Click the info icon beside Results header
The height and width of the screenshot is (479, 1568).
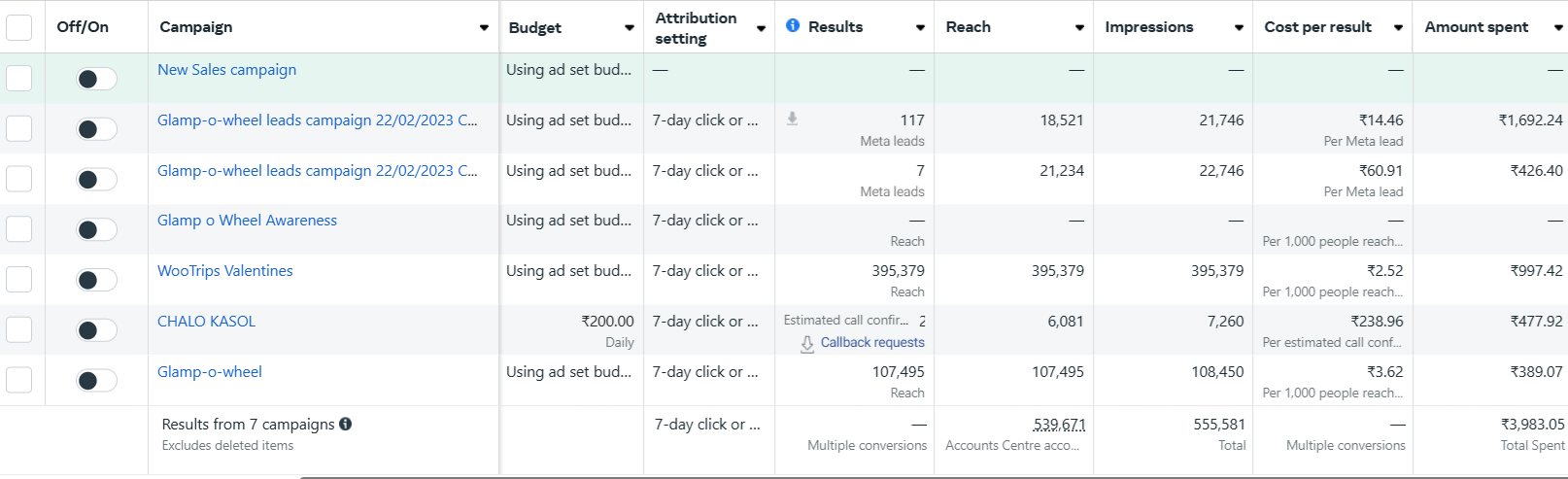tap(793, 26)
